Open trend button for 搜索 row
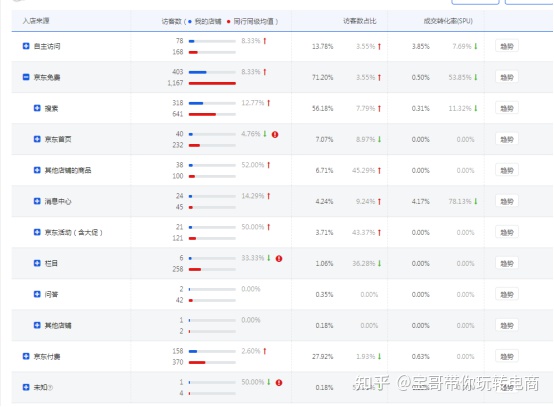 tap(507, 108)
